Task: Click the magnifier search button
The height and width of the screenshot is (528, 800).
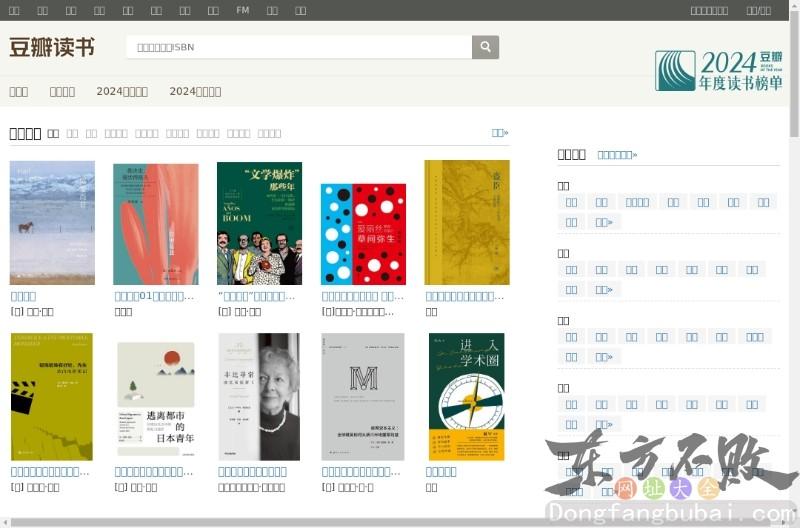Action: [485, 47]
